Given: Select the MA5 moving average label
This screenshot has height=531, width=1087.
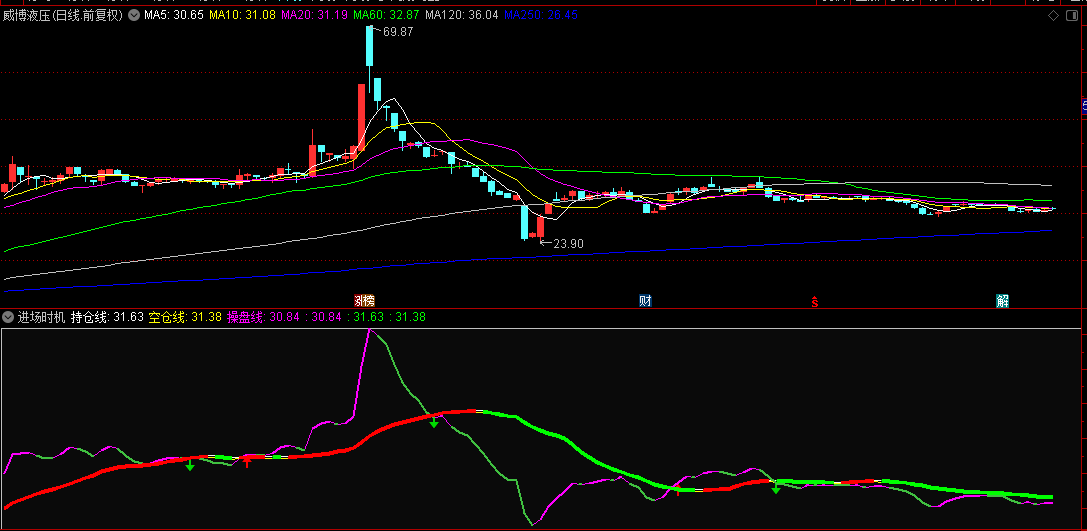Looking at the screenshot, I should coord(174,16).
